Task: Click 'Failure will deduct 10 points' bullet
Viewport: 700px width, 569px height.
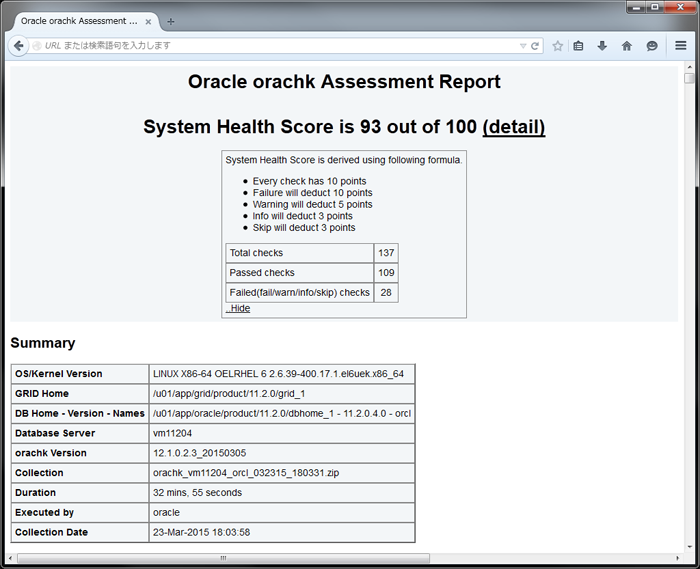Action: click(x=312, y=193)
